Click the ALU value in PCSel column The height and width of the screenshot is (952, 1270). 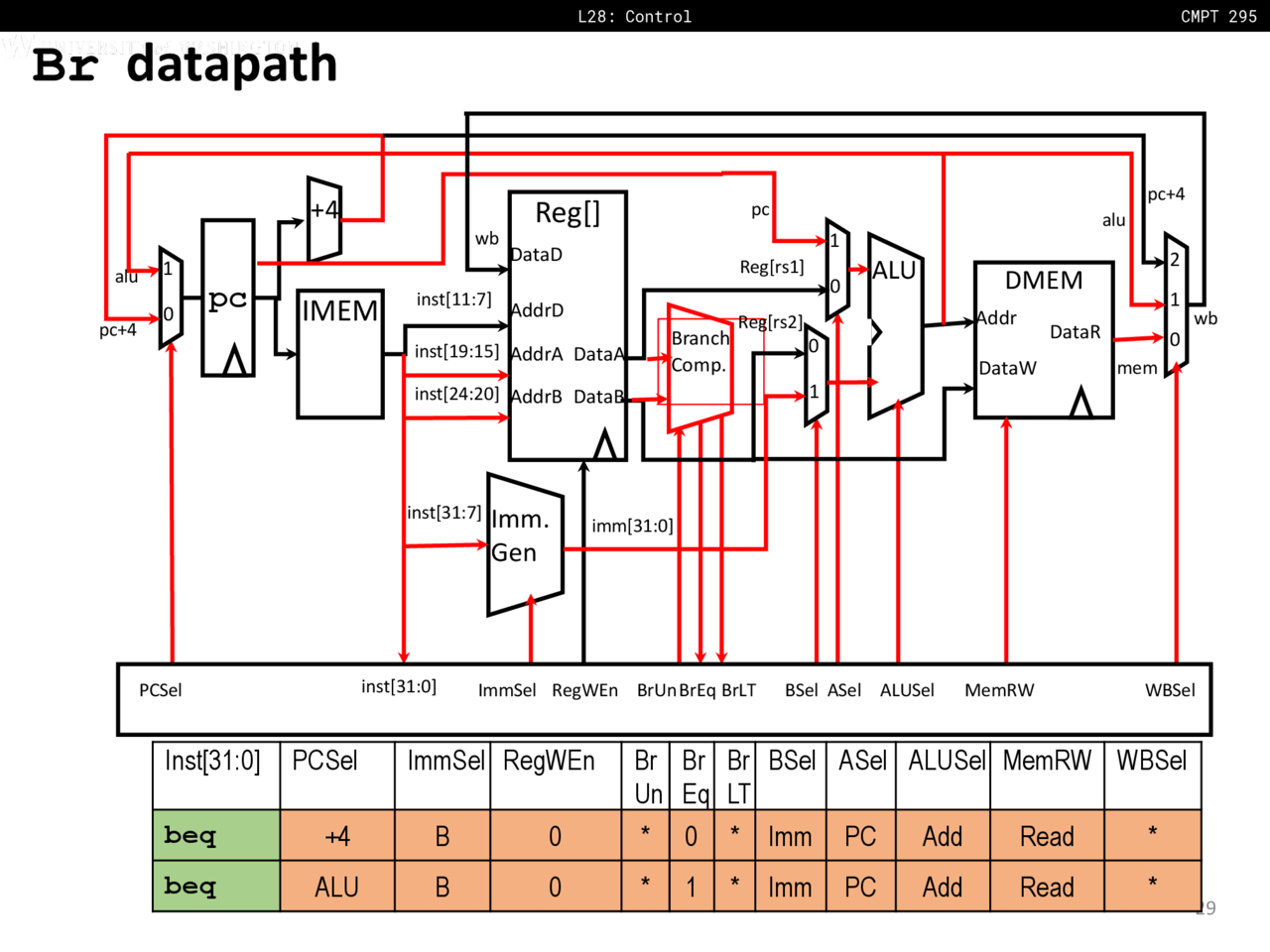point(337,888)
